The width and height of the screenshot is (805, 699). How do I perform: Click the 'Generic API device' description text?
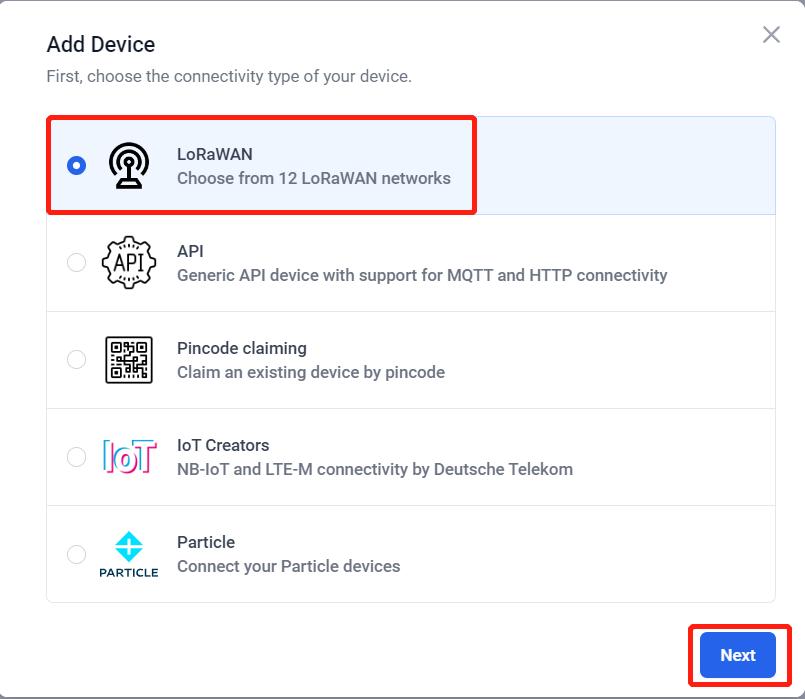(x=421, y=275)
